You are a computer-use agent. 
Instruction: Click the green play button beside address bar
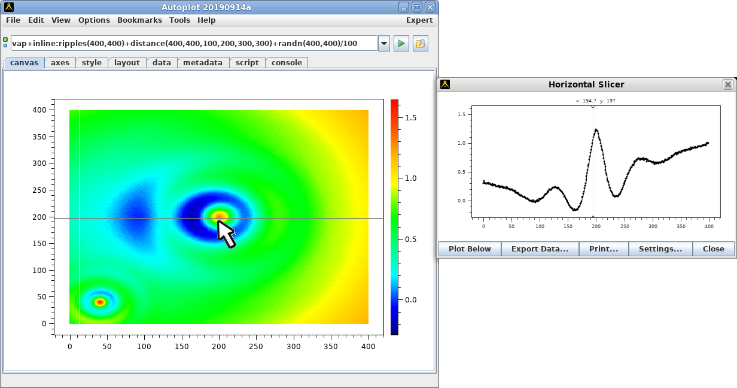click(401, 43)
